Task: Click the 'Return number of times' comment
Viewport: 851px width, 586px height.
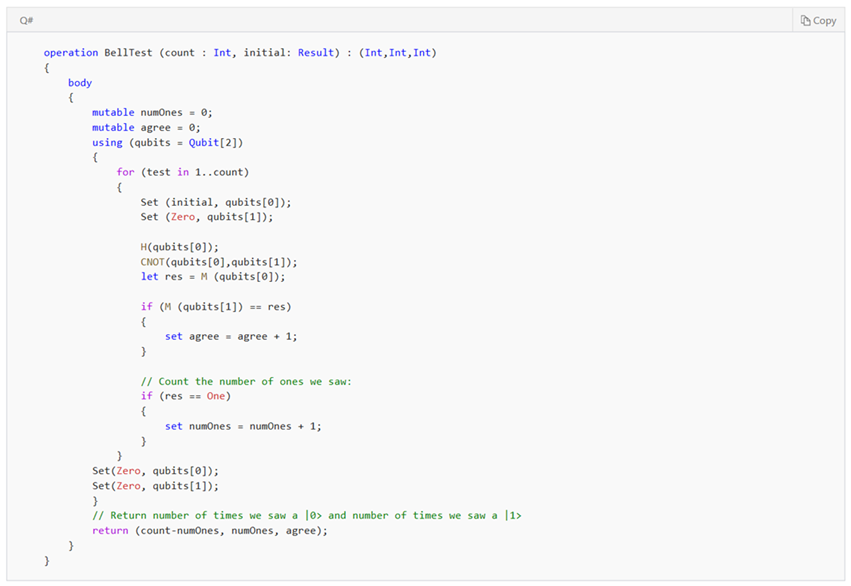Action: [307, 515]
